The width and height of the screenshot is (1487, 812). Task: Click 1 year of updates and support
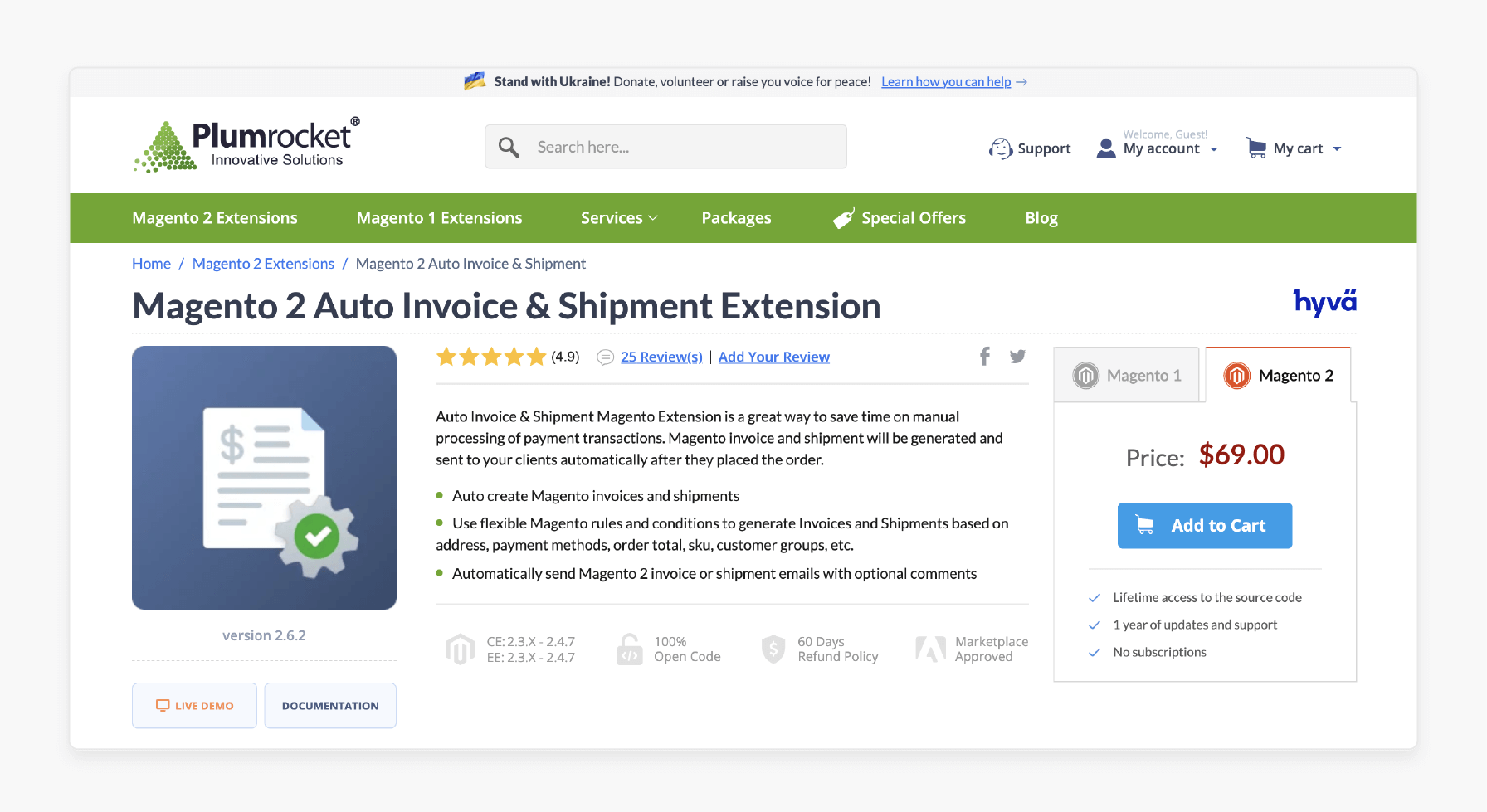pyautogui.click(x=1195, y=625)
